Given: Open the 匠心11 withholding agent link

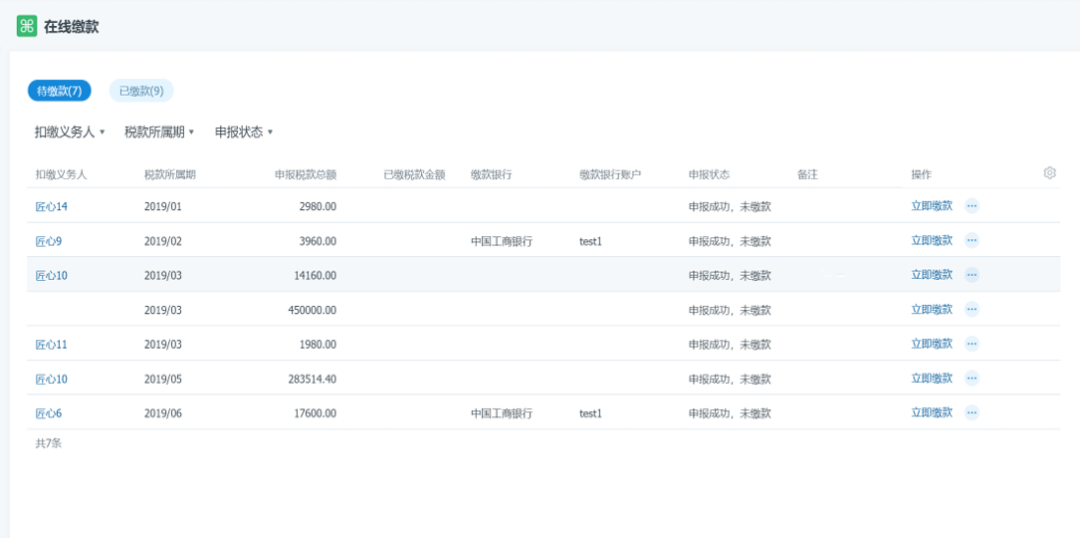Looking at the screenshot, I should coord(51,344).
